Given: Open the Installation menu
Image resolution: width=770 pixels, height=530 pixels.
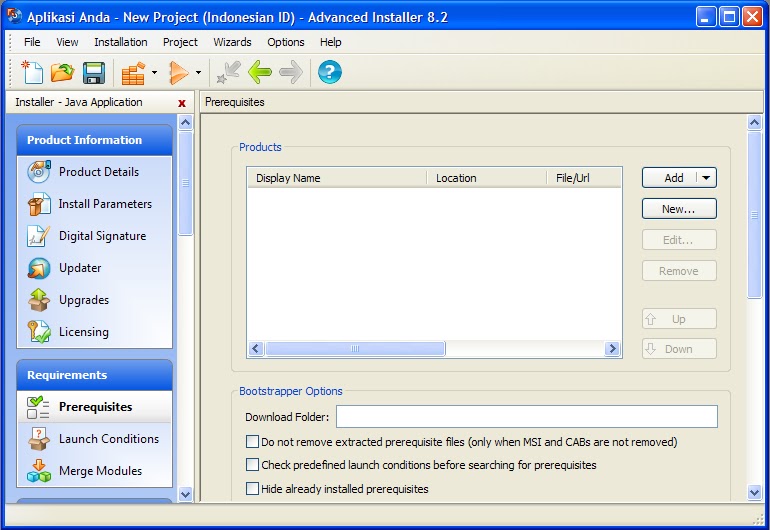Looking at the screenshot, I should pyautogui.click(x=121, y=42).
